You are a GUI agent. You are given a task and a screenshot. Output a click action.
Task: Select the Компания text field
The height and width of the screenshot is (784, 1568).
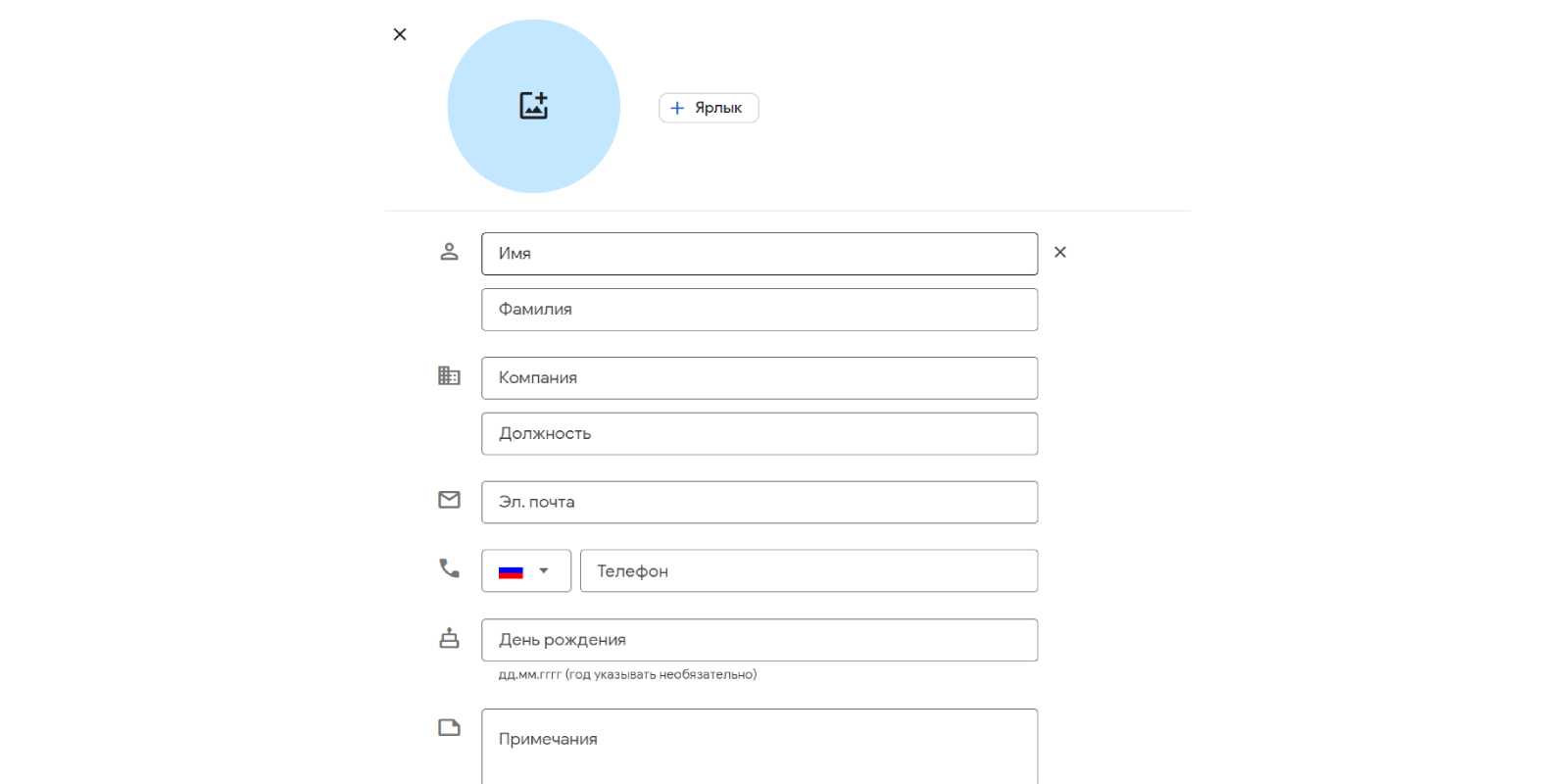[759, 378]
